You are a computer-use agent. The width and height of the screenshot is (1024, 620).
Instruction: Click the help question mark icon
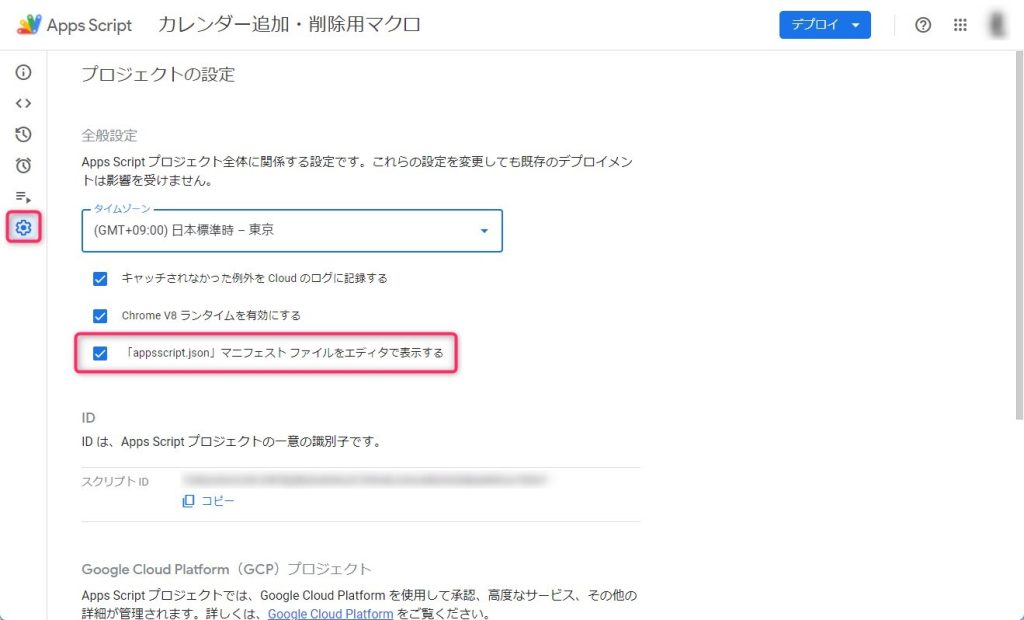click(923, 25)
